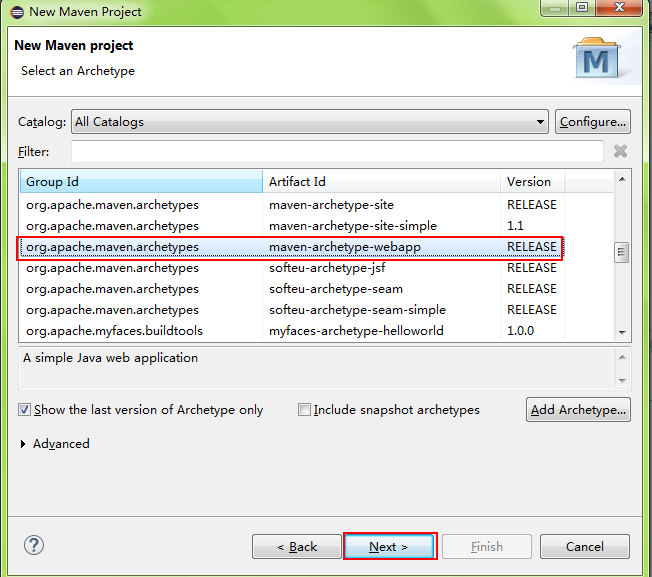
Task: Select the myfaces-archetype-helloworld row
Action: pyautogui.click(x=291, y=331)
